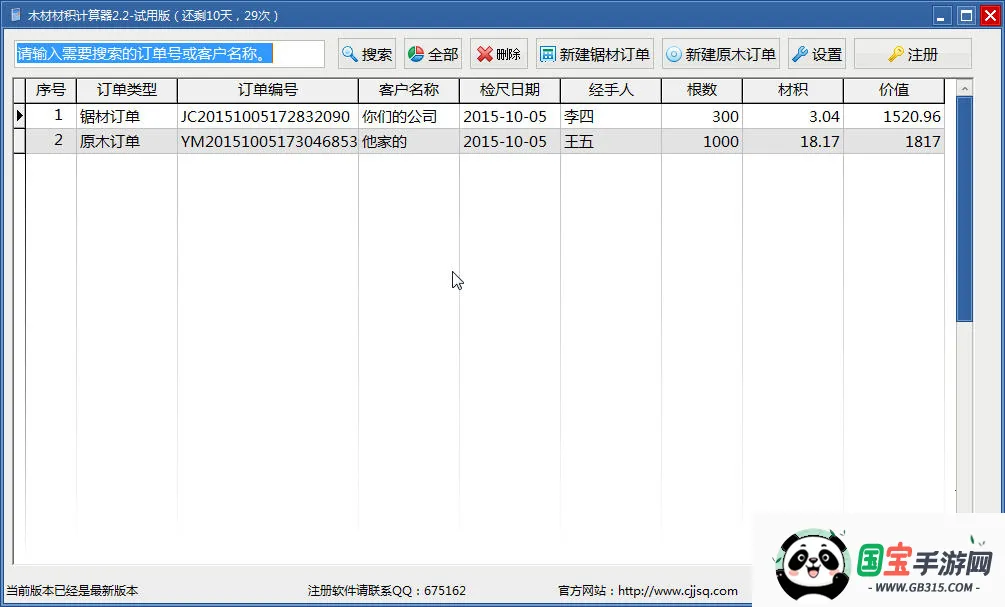The image size is (1005, 607).
Task: Select the 原木订单 row for 他家的
Action: 400,140
